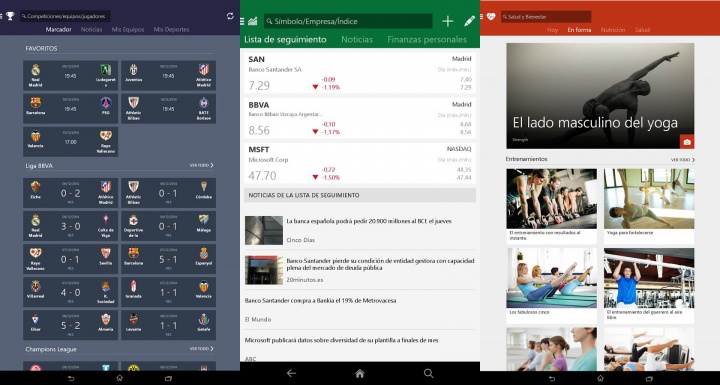Open Mis Equipos tab

click(128, 29)
